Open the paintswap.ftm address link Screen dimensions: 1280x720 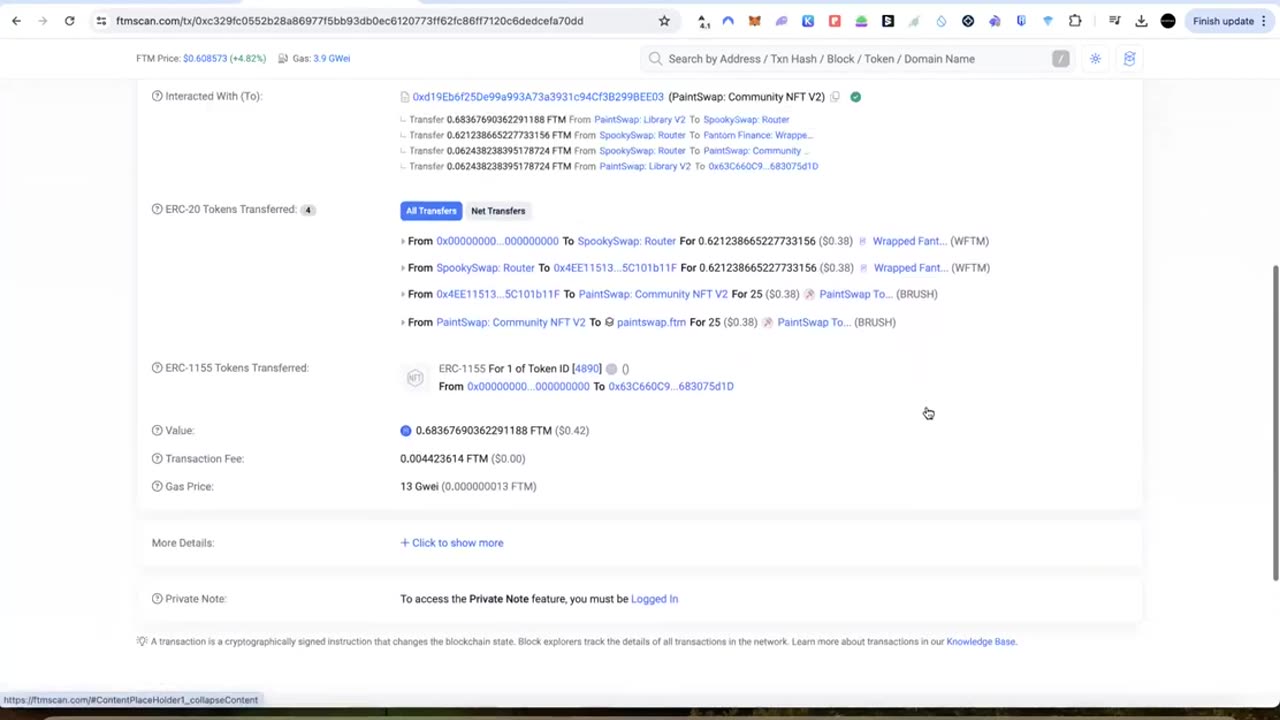pos(651,322)
